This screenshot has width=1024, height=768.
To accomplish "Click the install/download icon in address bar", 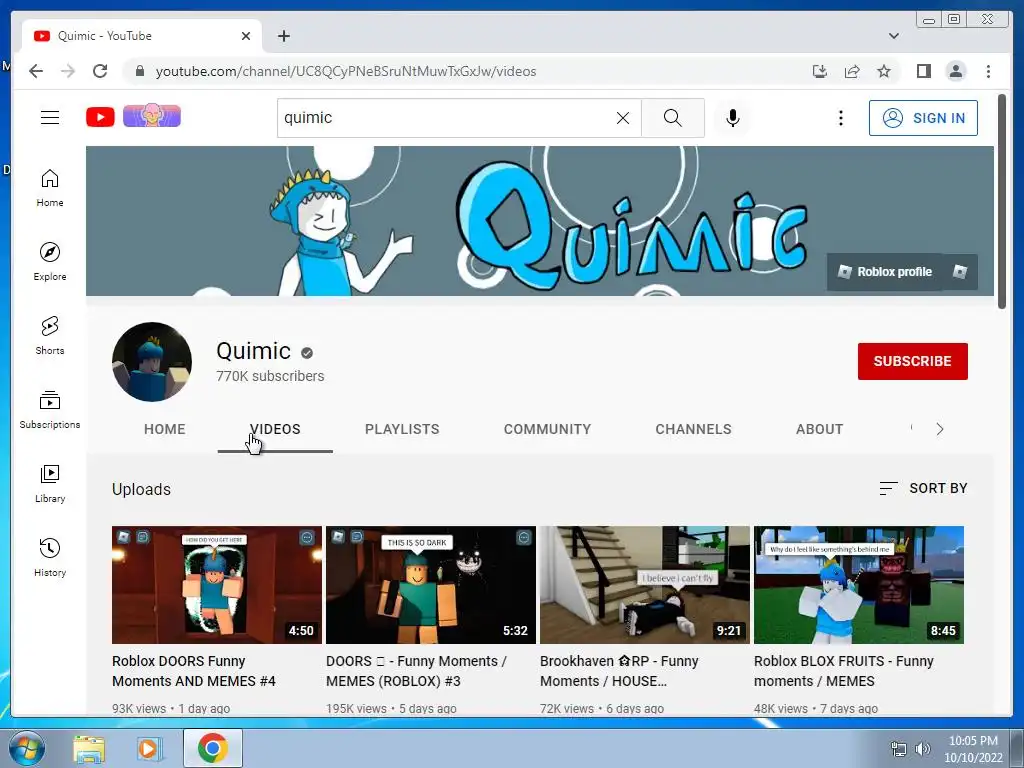I will pyautogui.click(x=820, y=71).
